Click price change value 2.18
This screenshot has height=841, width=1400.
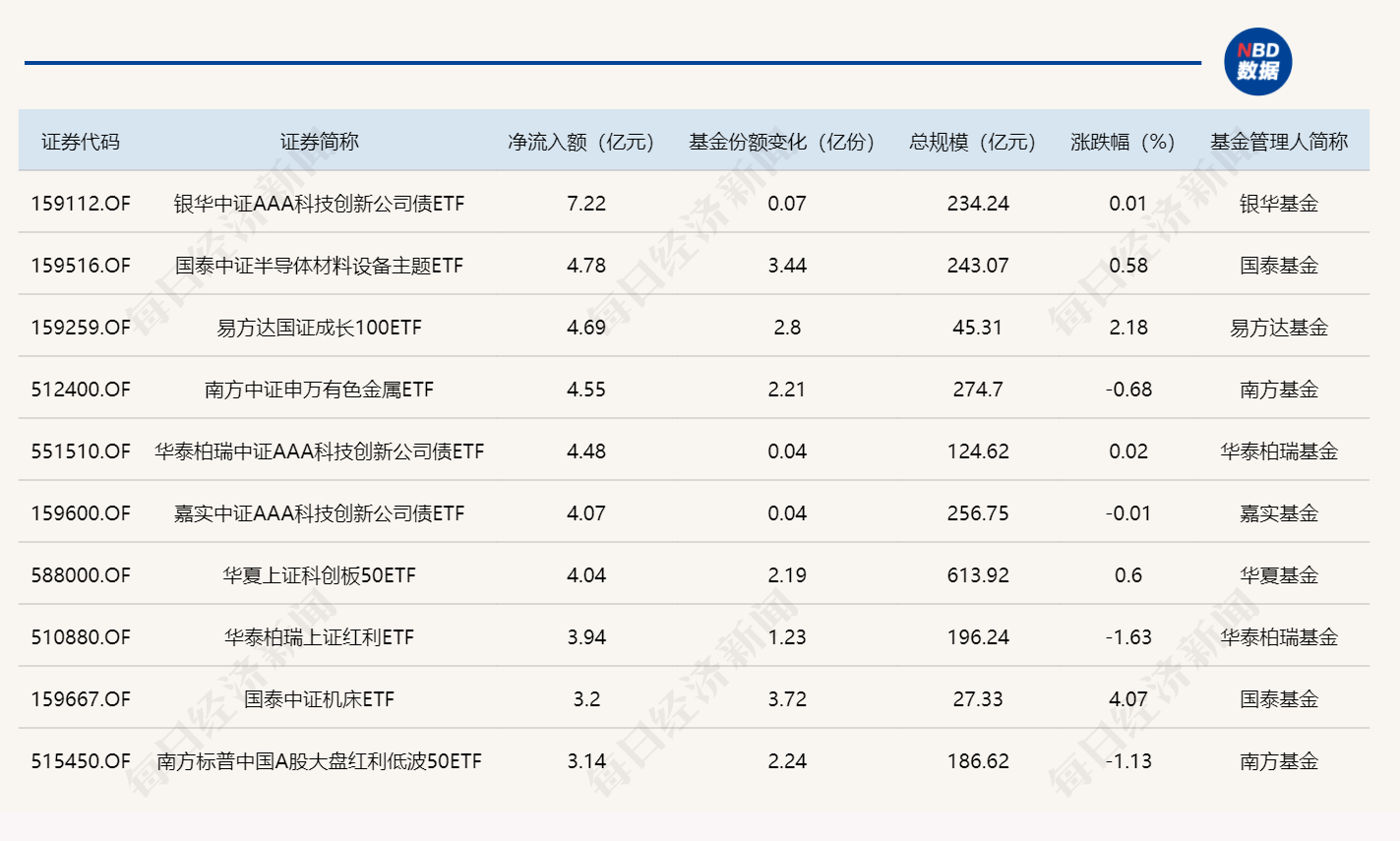[x=1128, y=328]
